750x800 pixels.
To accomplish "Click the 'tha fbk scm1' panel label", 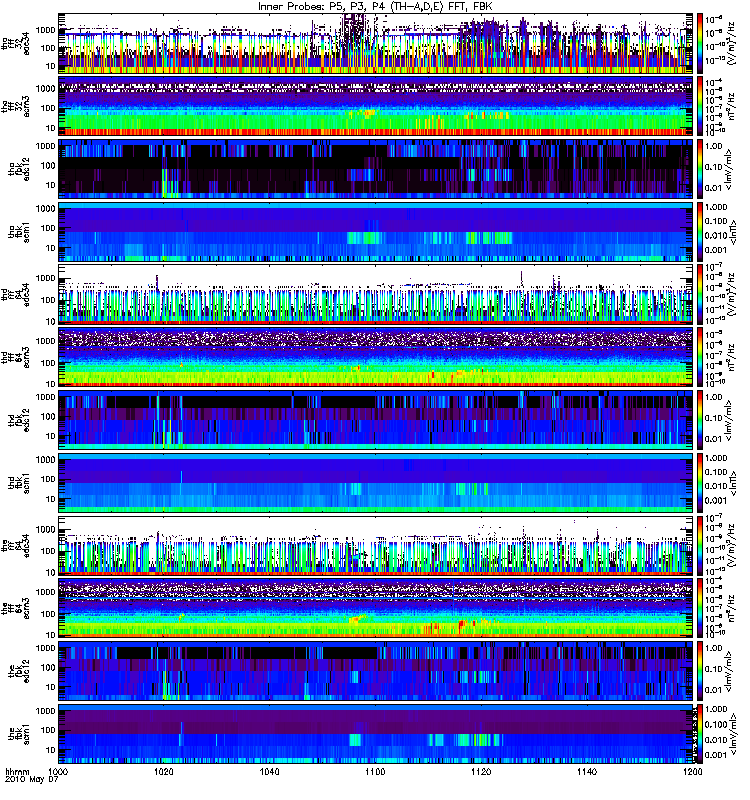I will pos(19,232).
